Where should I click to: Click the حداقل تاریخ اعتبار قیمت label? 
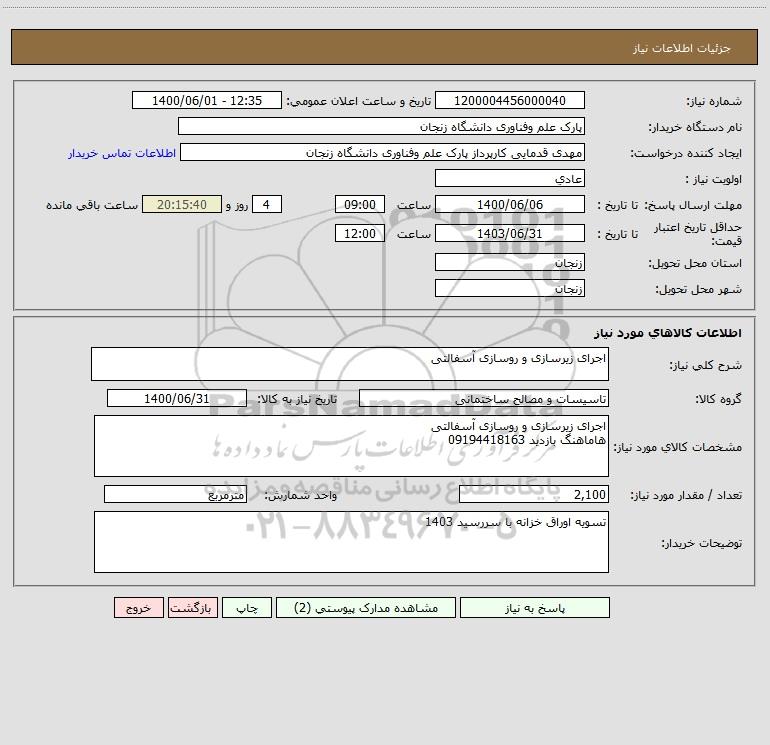[x=697, y=234]
